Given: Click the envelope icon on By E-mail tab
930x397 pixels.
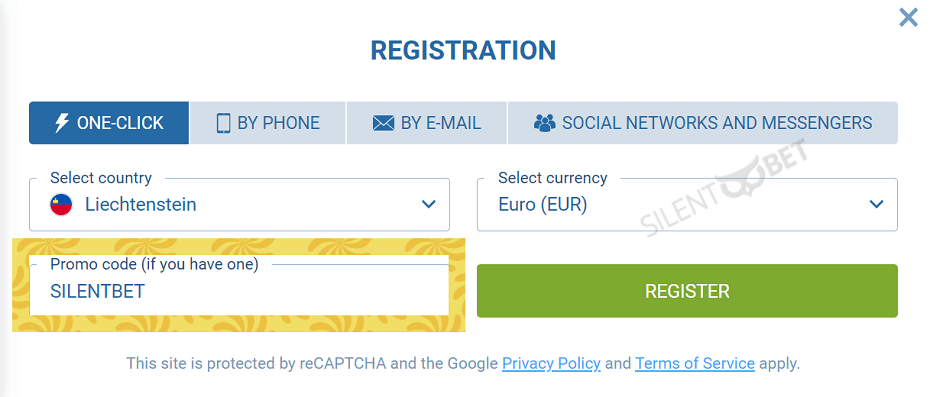Looking at the screenshot, I should point(383,123).
